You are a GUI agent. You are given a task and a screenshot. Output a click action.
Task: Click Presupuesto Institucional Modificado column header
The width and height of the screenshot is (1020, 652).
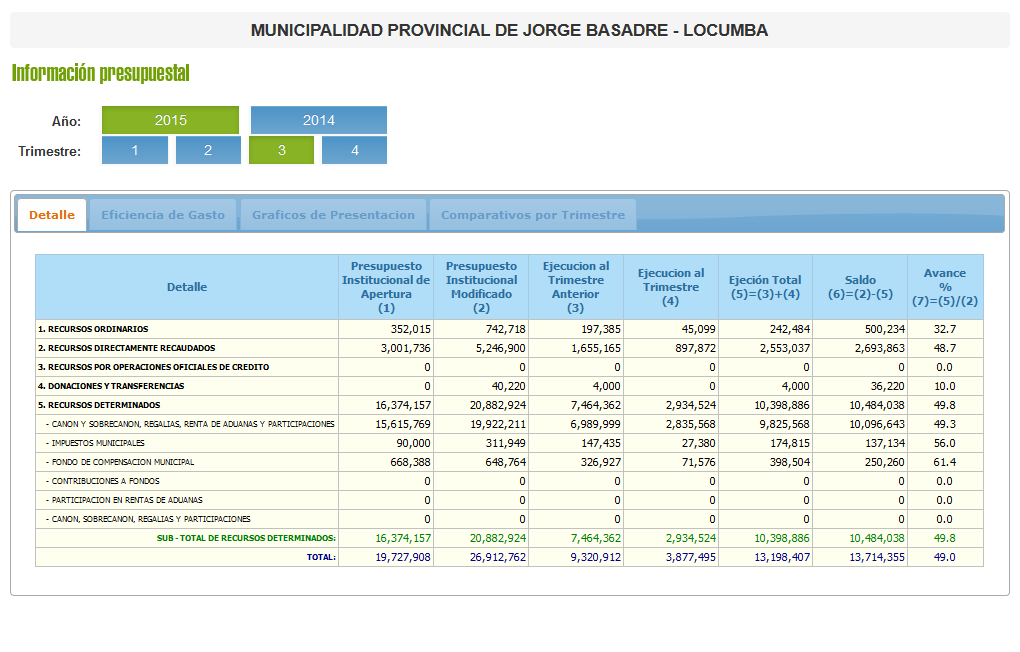(x=481, y=287)
